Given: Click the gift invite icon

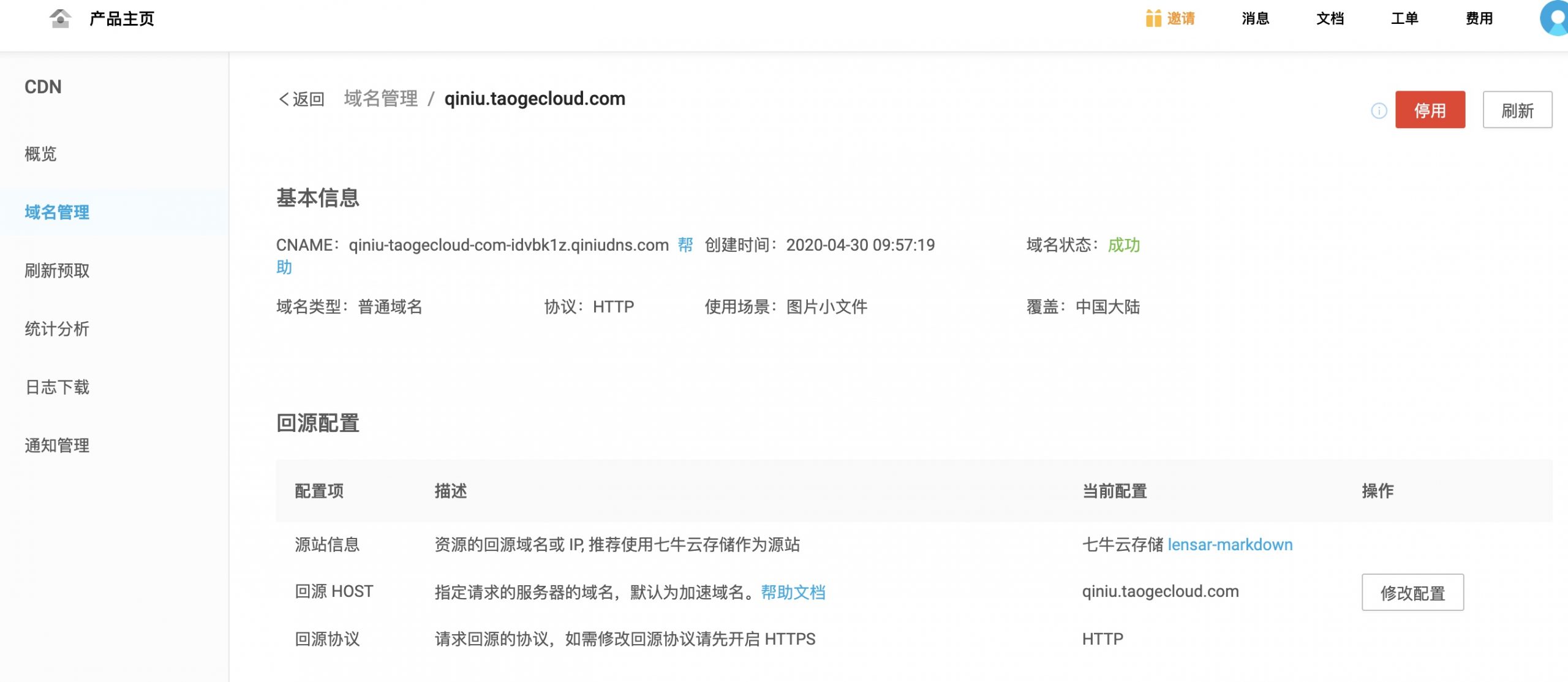Looking at the screenshot, I should coord(1153,18).
